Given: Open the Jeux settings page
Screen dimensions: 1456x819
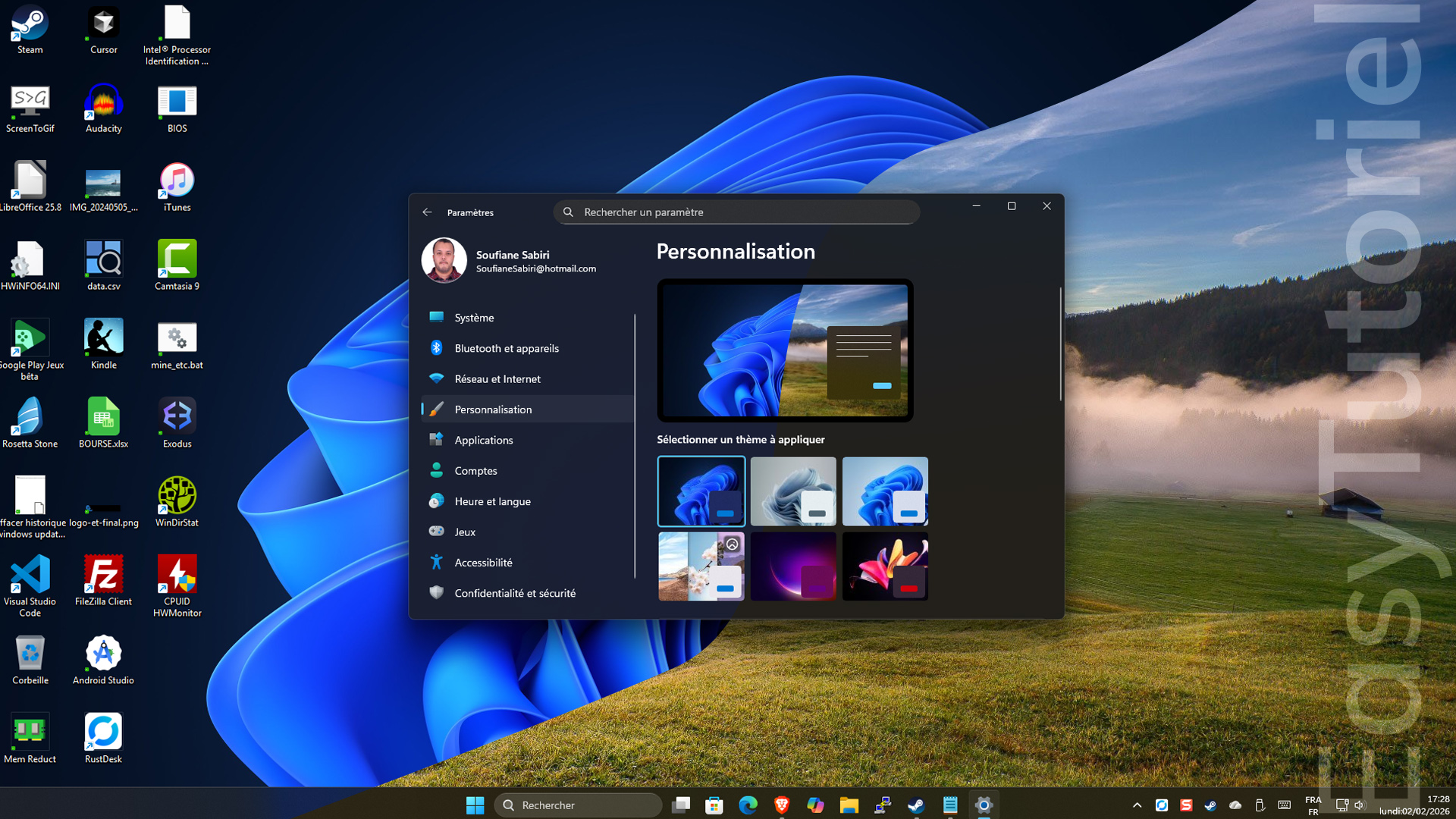Looking at the screenshot, I should pos(464,532).
